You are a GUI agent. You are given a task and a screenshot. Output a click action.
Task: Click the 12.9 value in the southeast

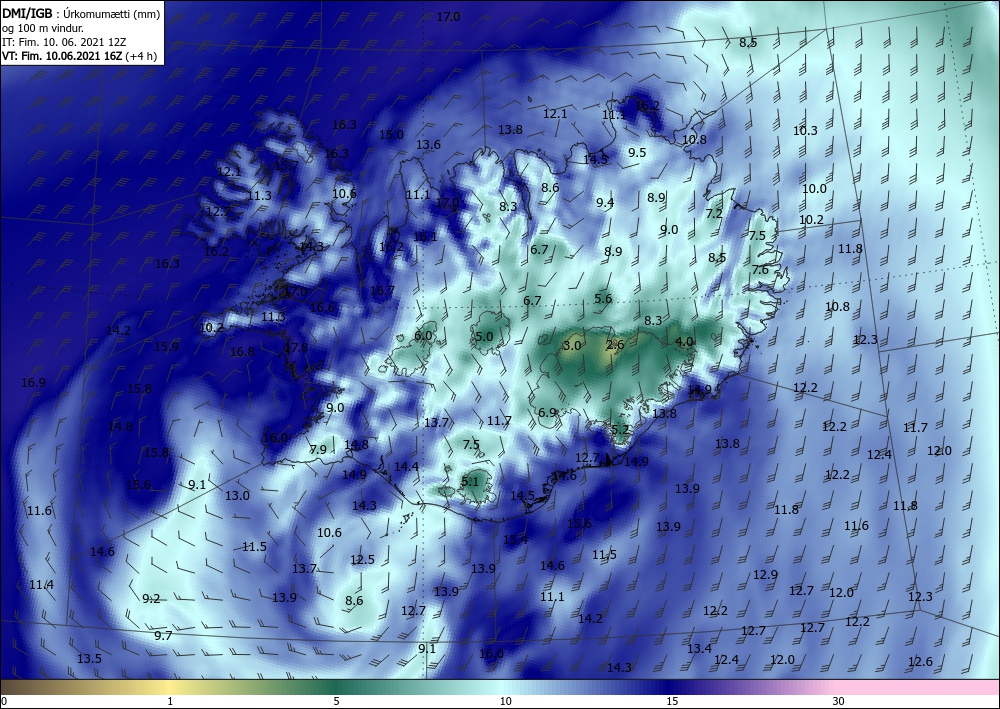[765, 574]
